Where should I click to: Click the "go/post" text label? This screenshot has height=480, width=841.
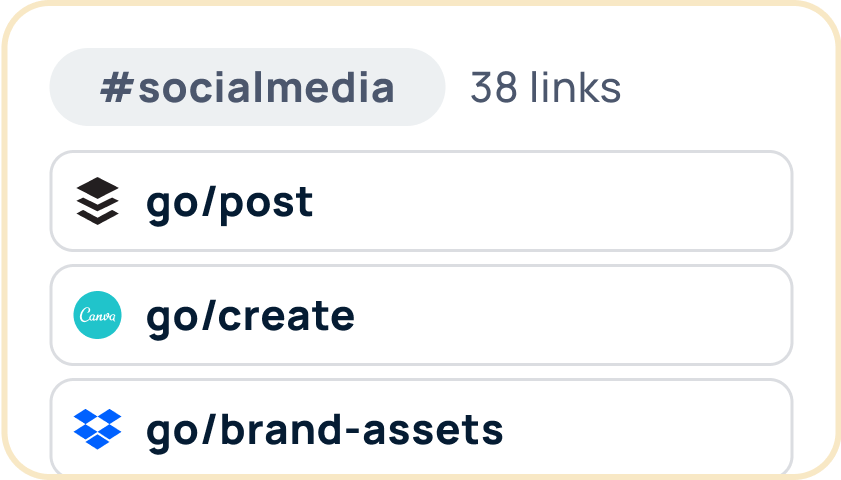[x=229, y=202]
